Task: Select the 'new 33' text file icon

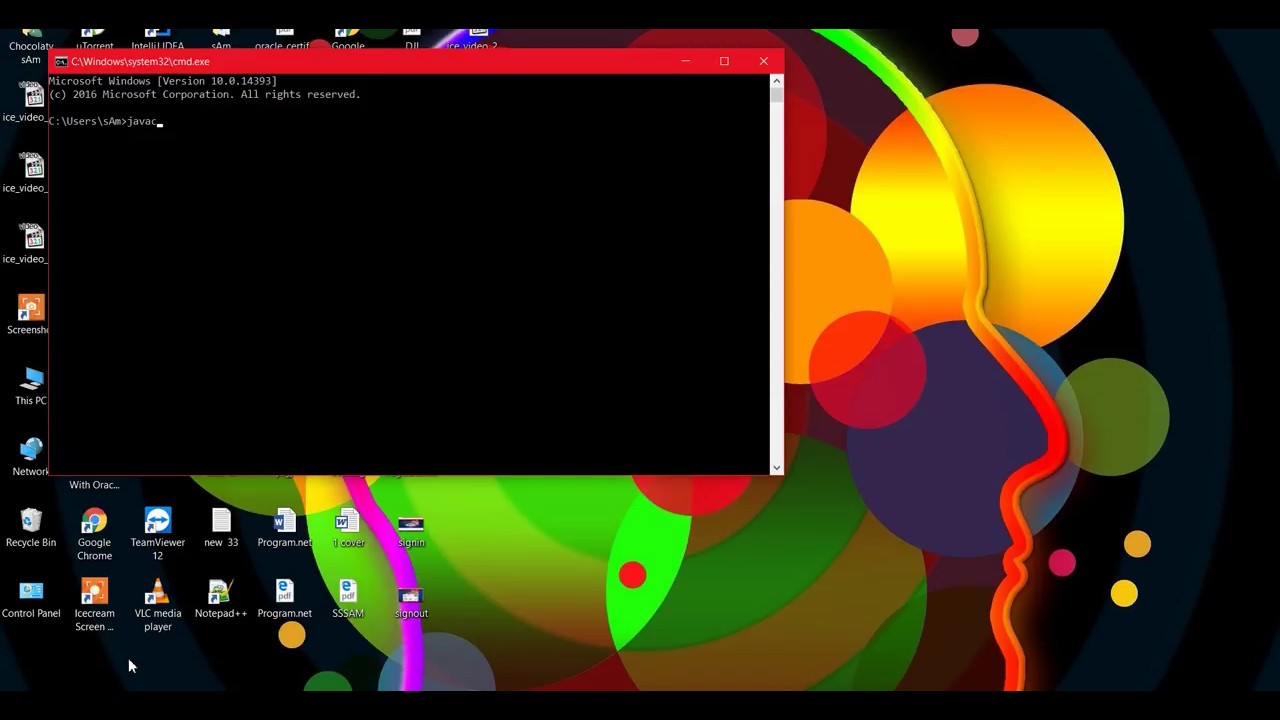Action: click(x=221, y=528)
